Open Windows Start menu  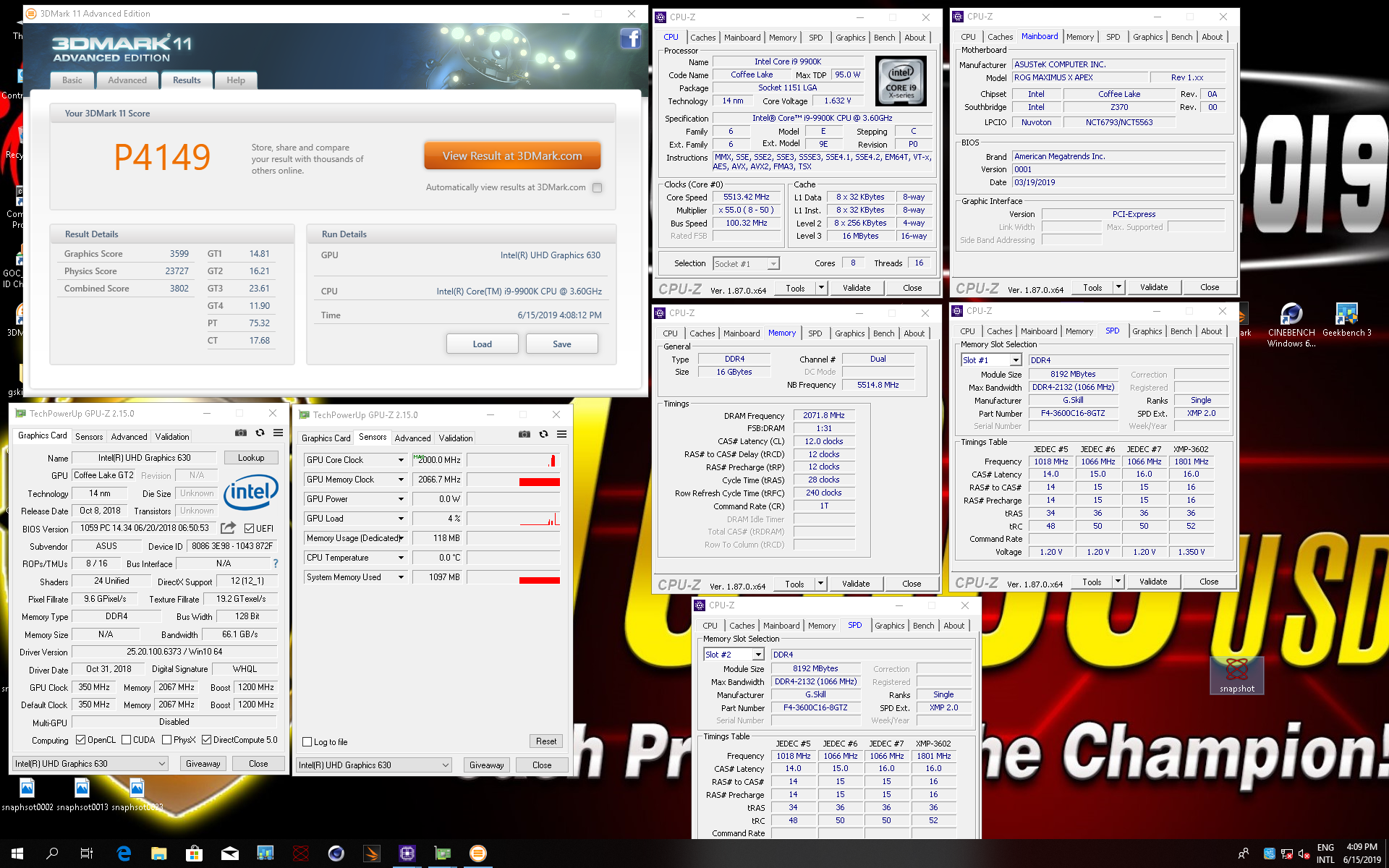pyautogui.click(x=17, y=854)
